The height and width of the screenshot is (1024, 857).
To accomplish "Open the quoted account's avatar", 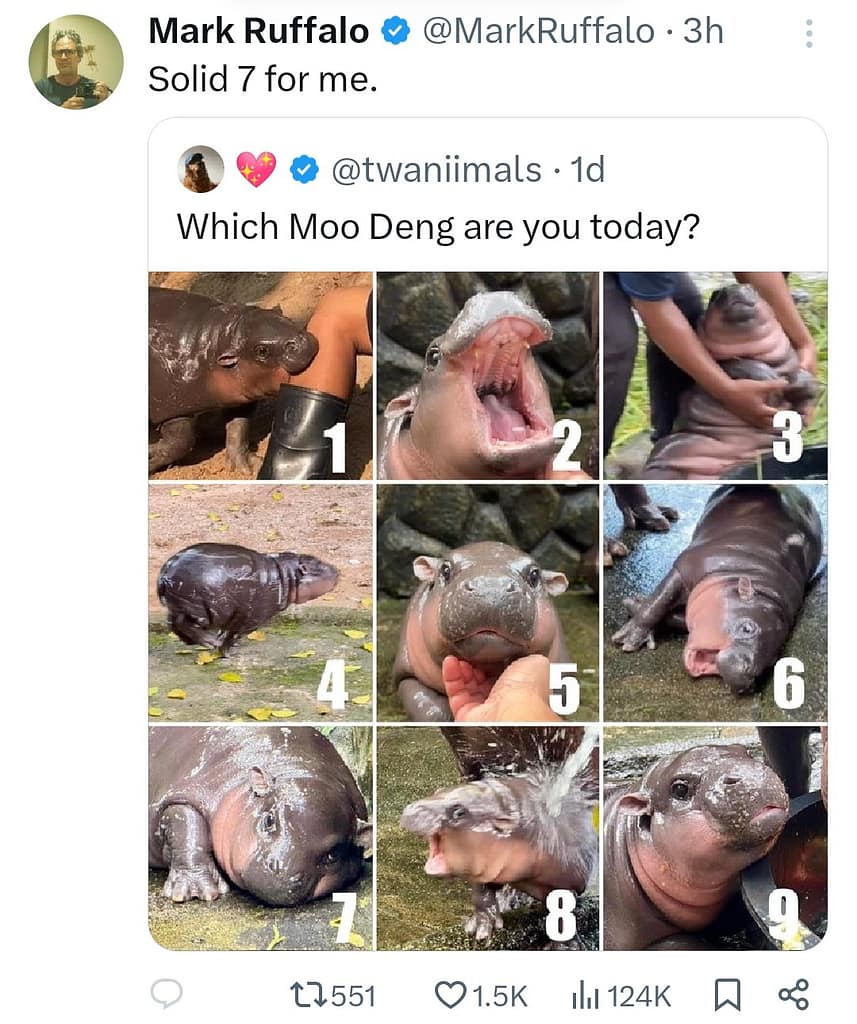I will pyautogui.click(x=201, y=169).
